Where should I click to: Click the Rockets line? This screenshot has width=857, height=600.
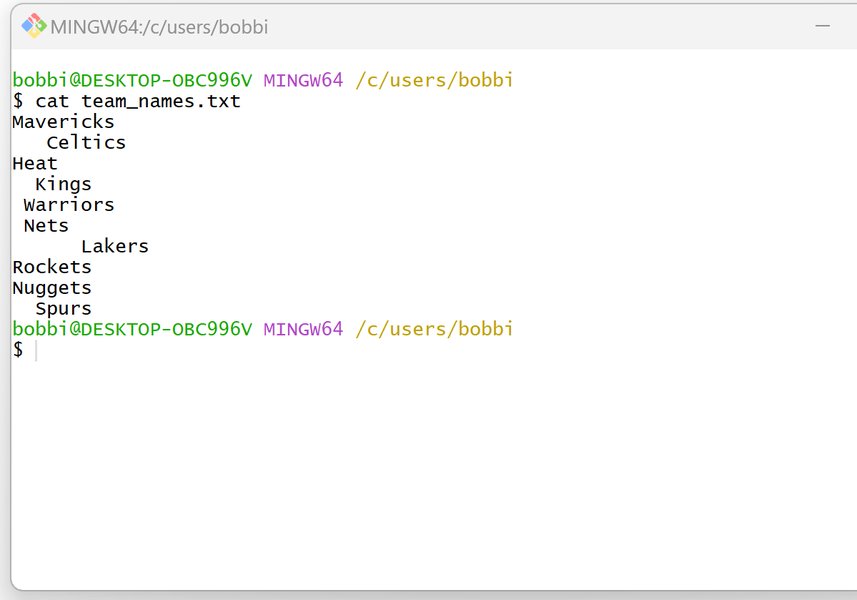[52, 267]
